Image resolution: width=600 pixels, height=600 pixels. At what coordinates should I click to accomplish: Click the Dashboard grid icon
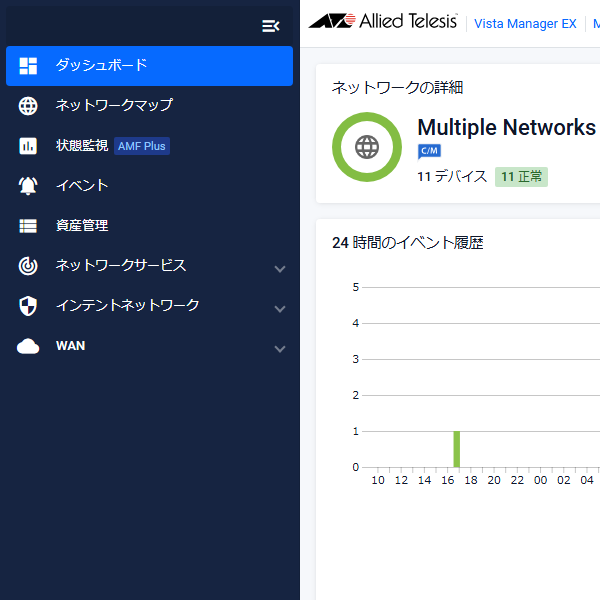(28, 66)
